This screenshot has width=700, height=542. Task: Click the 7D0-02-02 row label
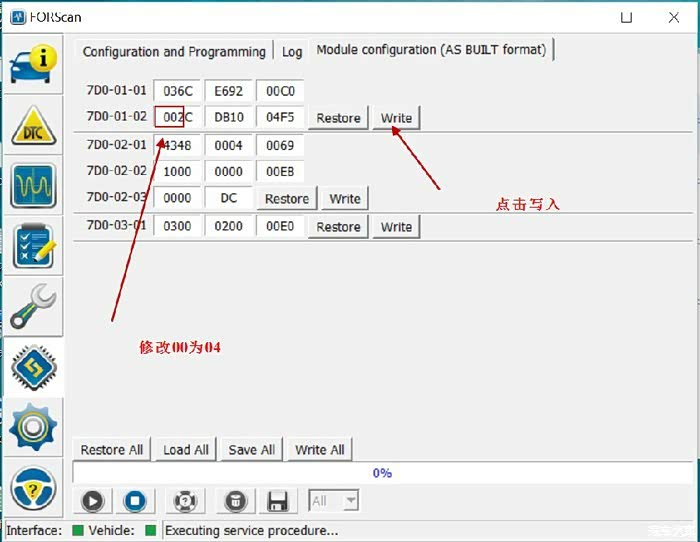(117, 171)
